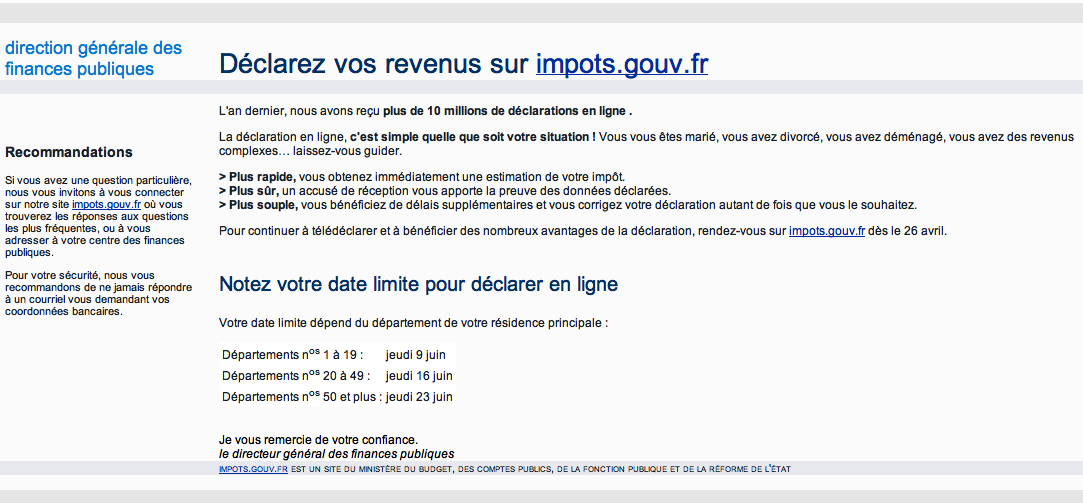Click 'Je vous remercie de votre confiance.' line

click(x=318, y=439)
